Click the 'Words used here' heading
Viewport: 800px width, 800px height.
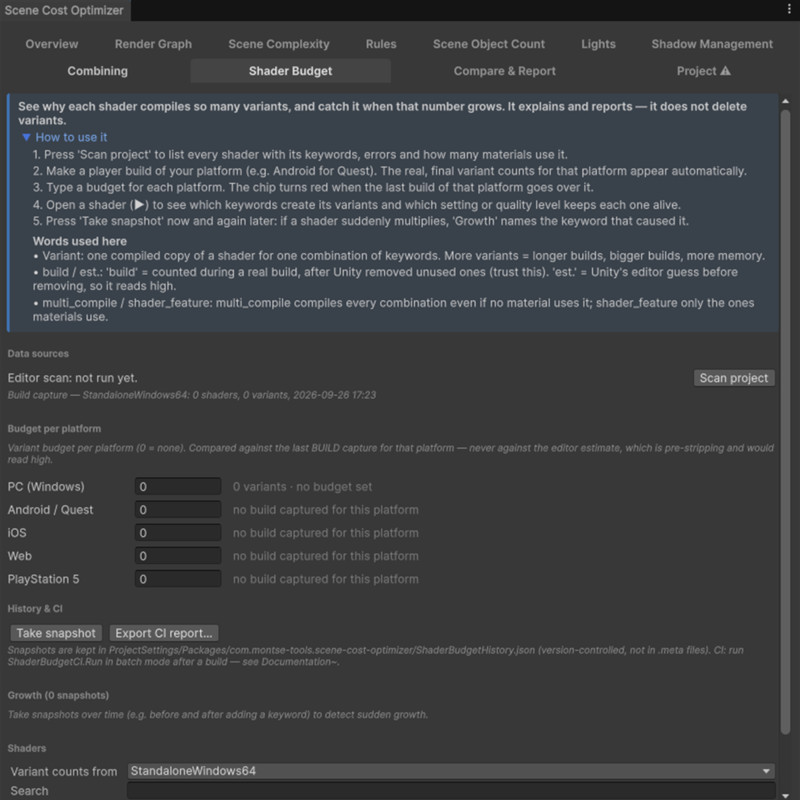pyautogui.click(x=80, y=241)
